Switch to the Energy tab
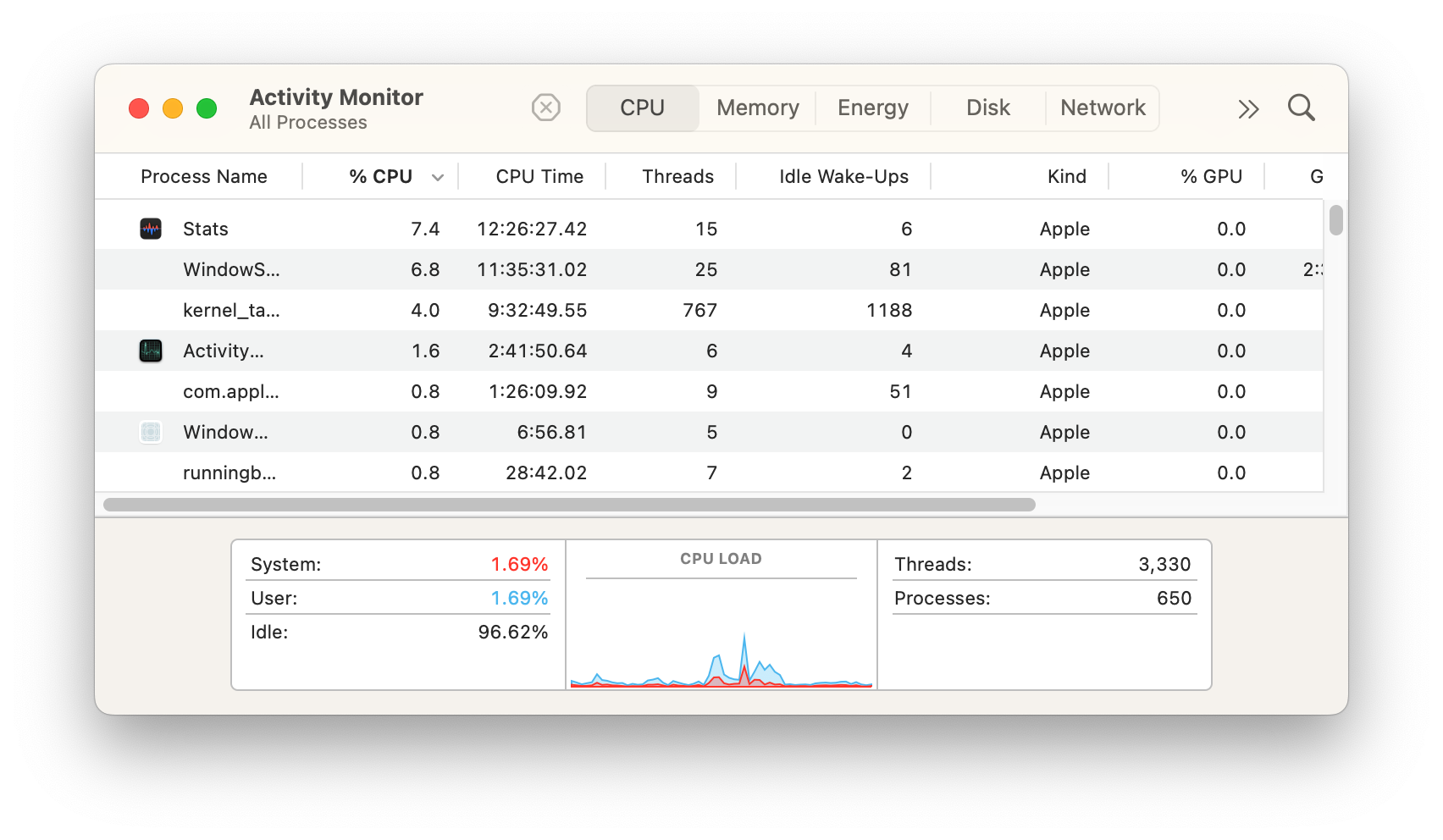Viewport: 1443px width, 840px height. pos(873,108)
